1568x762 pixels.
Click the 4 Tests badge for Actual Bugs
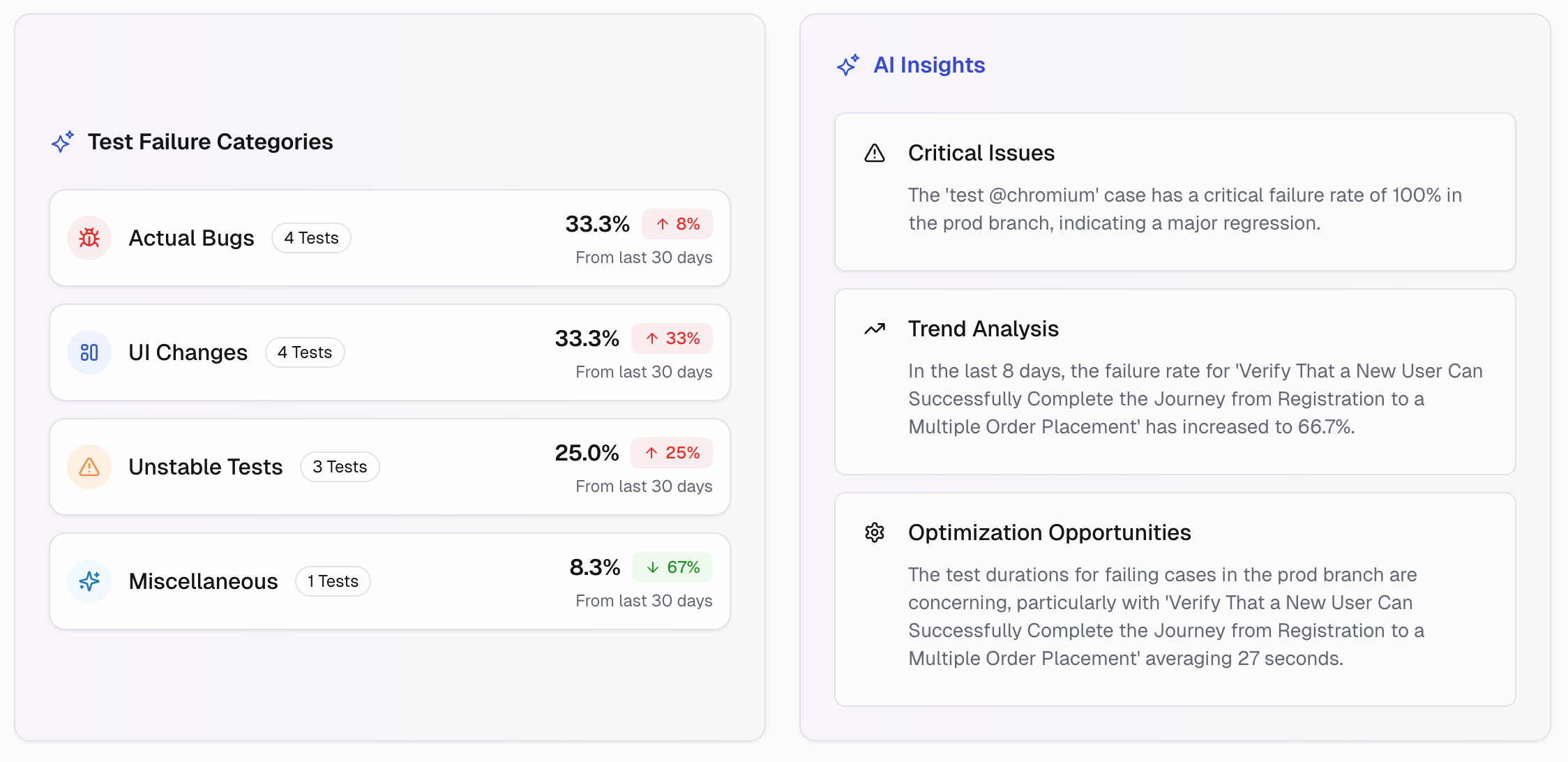coord(311,237)
